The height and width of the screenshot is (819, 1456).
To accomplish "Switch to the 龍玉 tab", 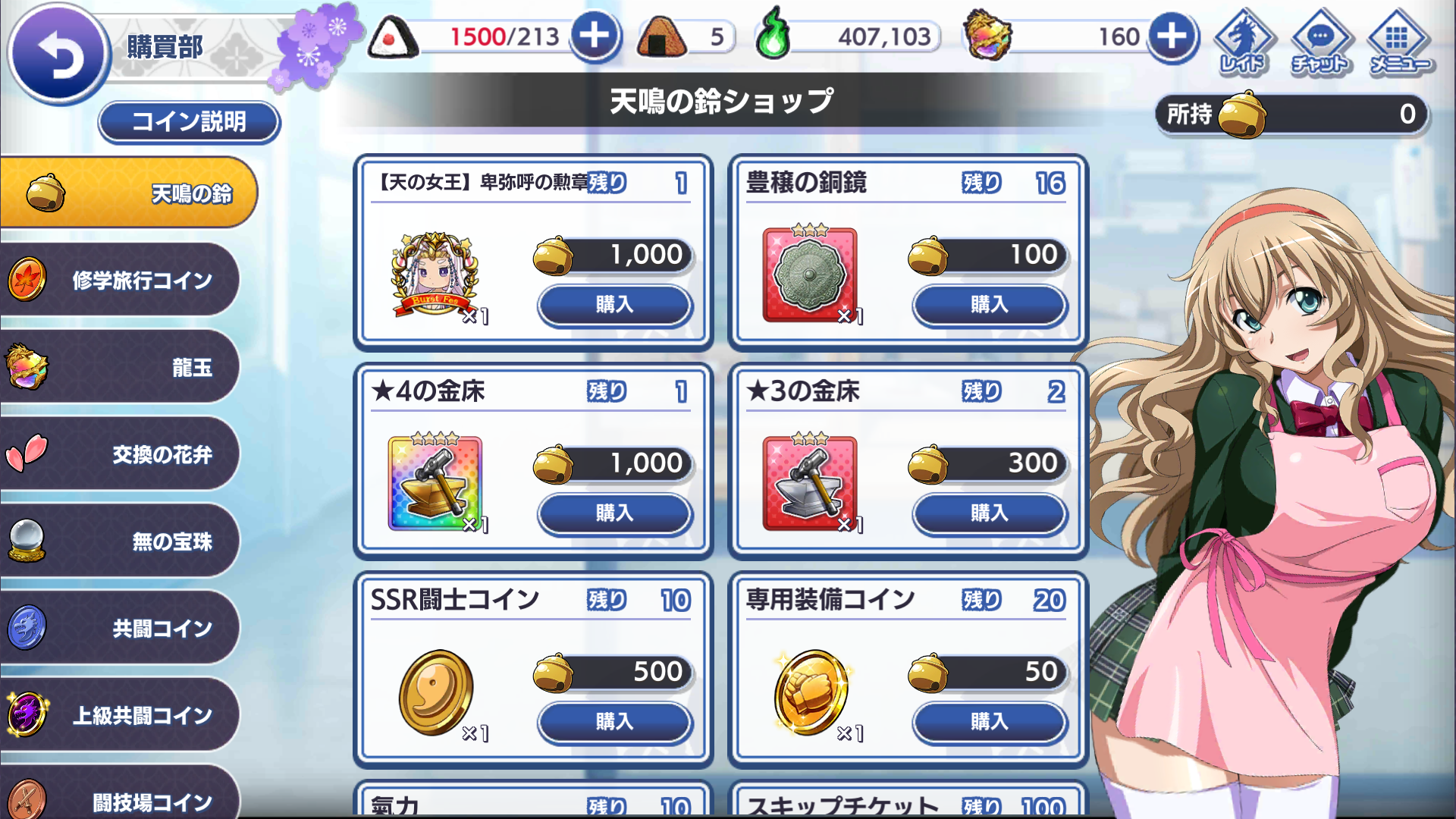I will pyautogui.click(x=120, y=367).
